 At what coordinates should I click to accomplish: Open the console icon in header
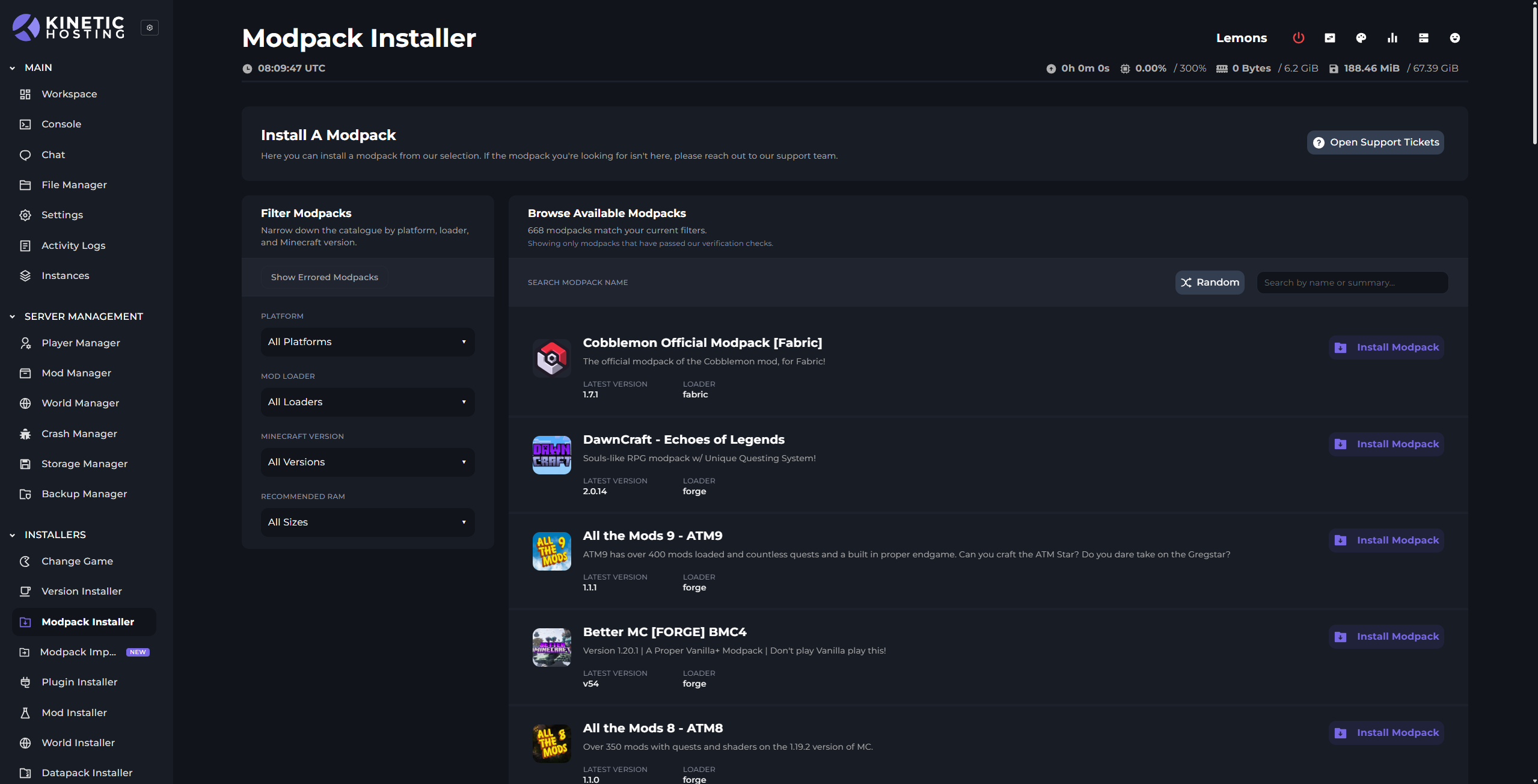pyautogui.click(x=1330, y=38)
